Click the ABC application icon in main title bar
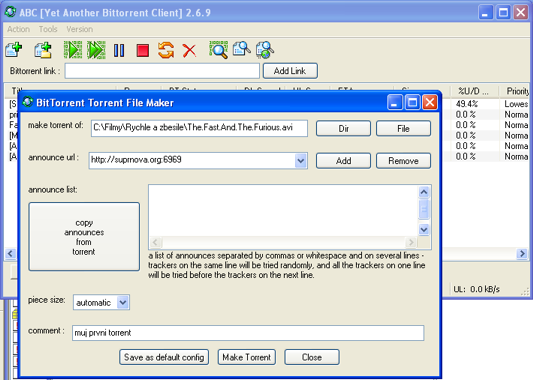 (x=11, y=12)
